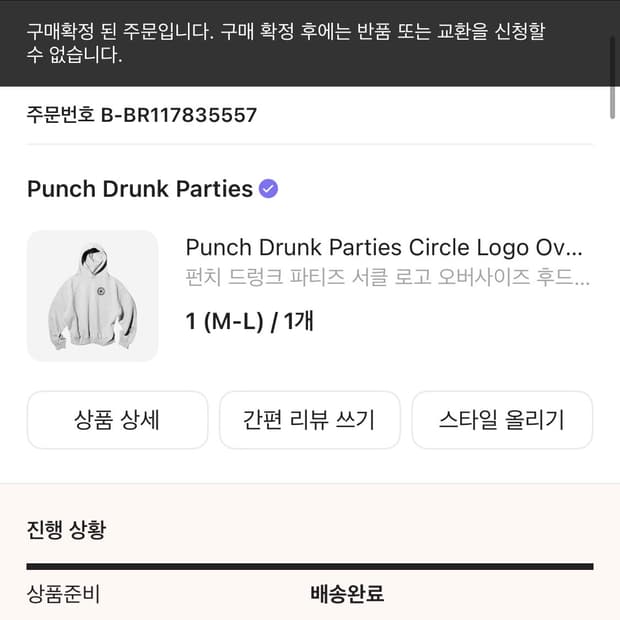Click the purple verified badge icon
This screenshot has width=620, height=620.
(x=268, y=188)
